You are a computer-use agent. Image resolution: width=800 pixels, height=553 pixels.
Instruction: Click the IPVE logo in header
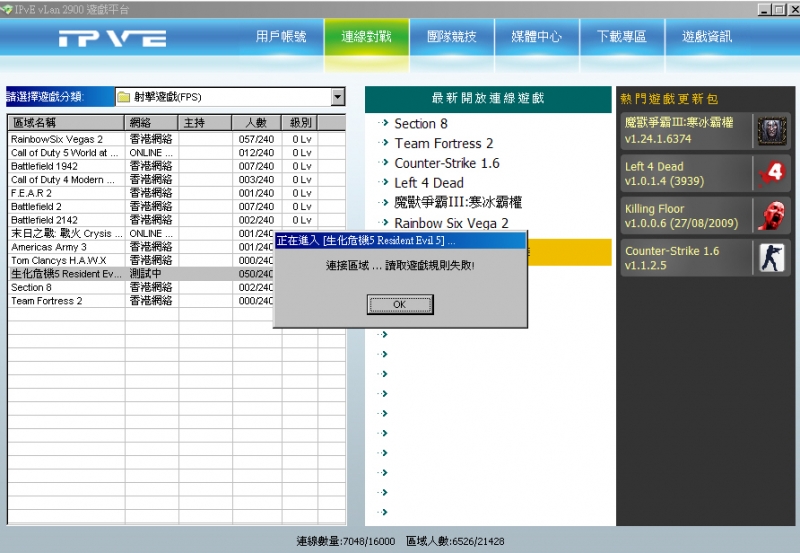[112, 38]
